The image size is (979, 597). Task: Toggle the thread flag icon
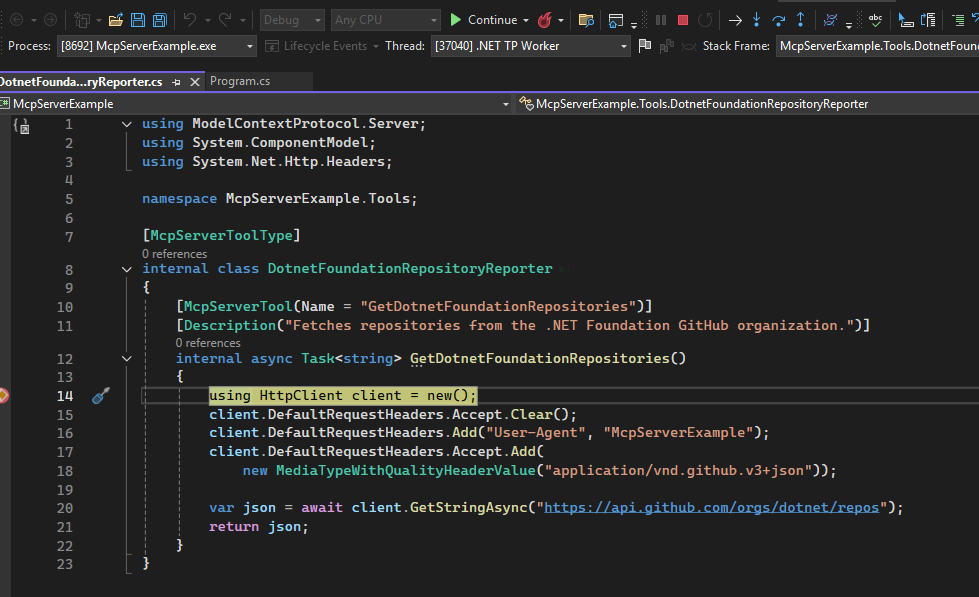[645, 46]
